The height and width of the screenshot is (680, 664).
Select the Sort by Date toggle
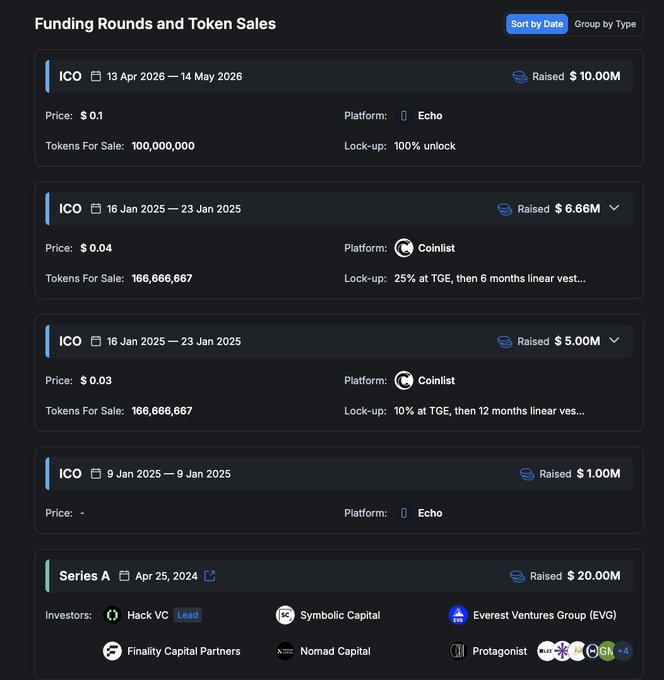(x=536, y=24)
